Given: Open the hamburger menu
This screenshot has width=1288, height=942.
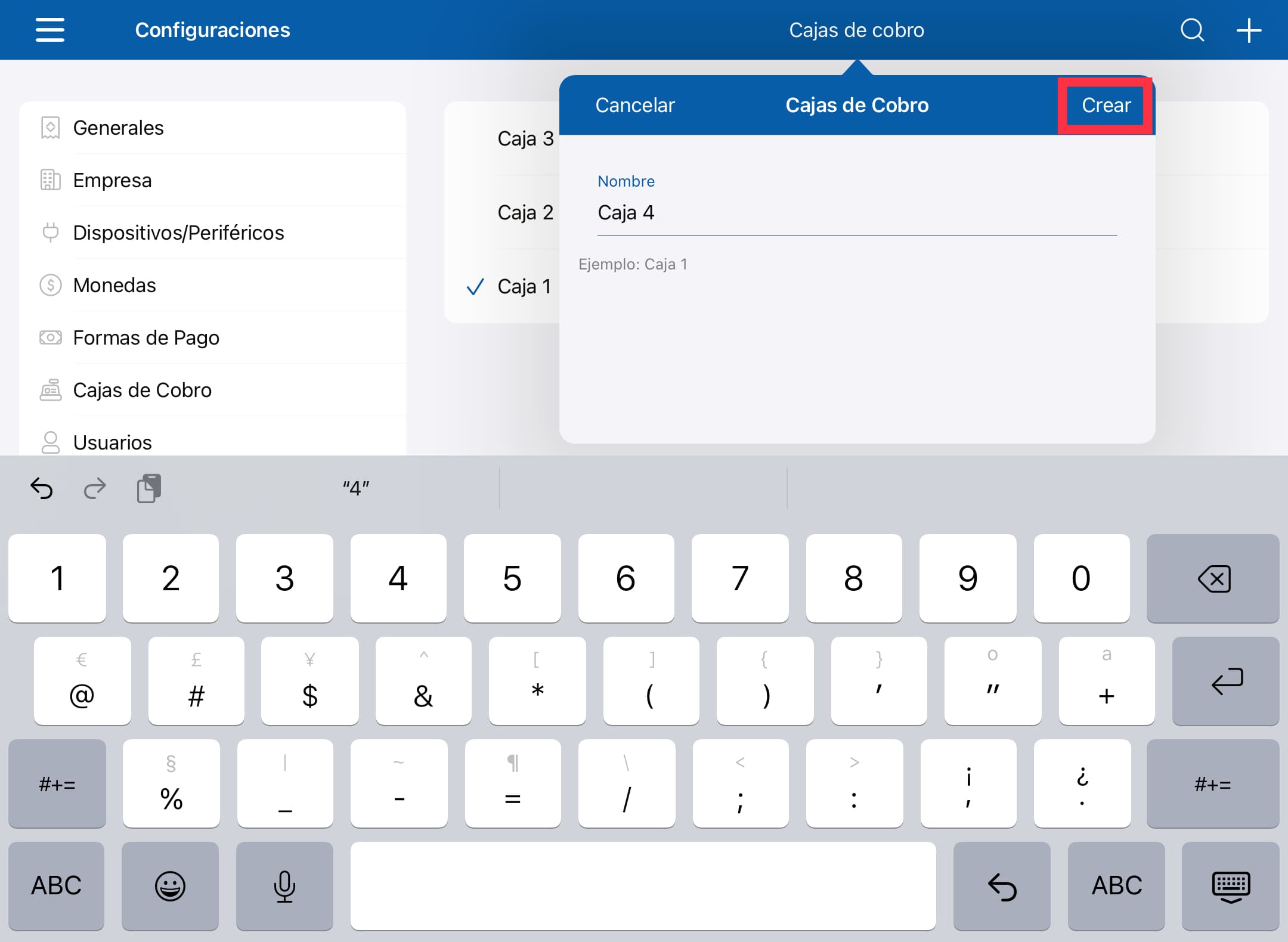Looking at the screenshot, I should point(50,30).
